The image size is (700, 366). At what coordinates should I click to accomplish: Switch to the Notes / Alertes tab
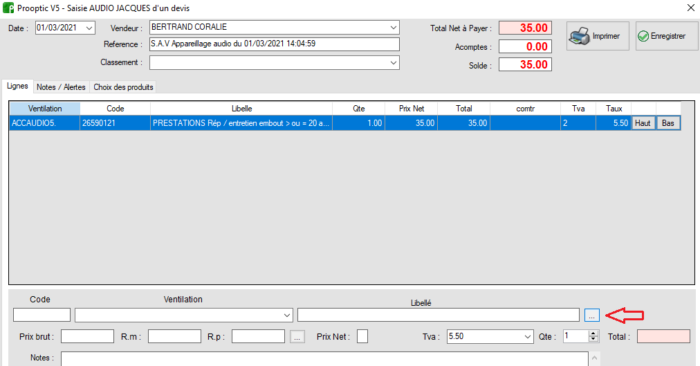pyautogui.click(x=61, y=87)
